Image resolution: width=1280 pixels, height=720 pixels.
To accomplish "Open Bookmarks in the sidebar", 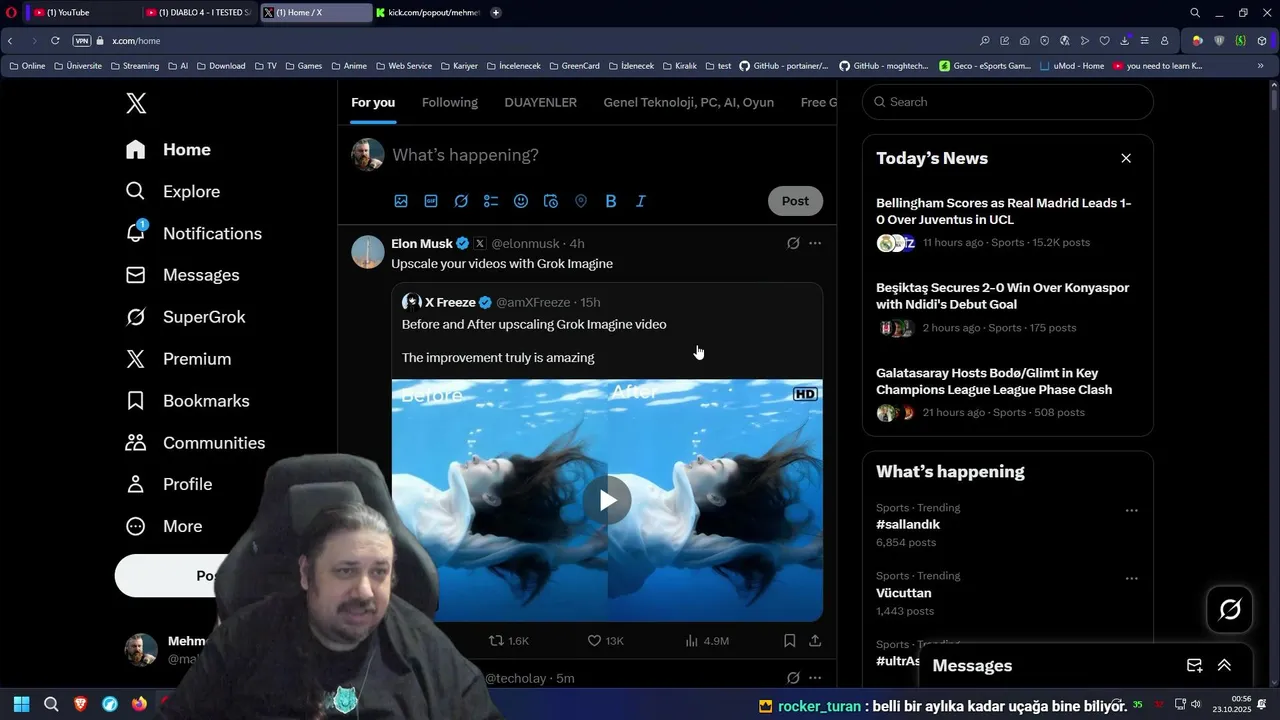I will [187, 401].
